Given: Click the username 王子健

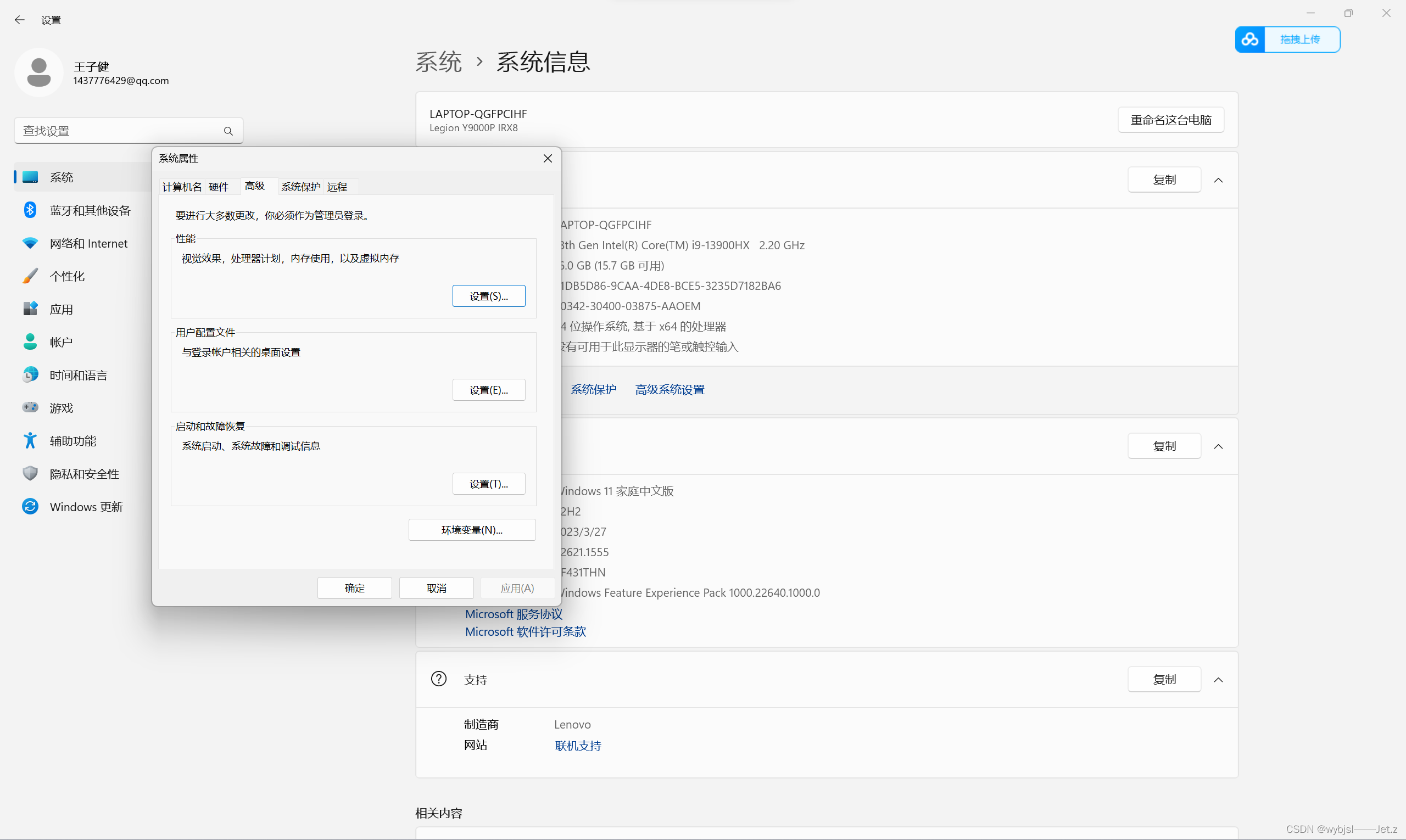Looking at the screenshot, I should [91, 67].
